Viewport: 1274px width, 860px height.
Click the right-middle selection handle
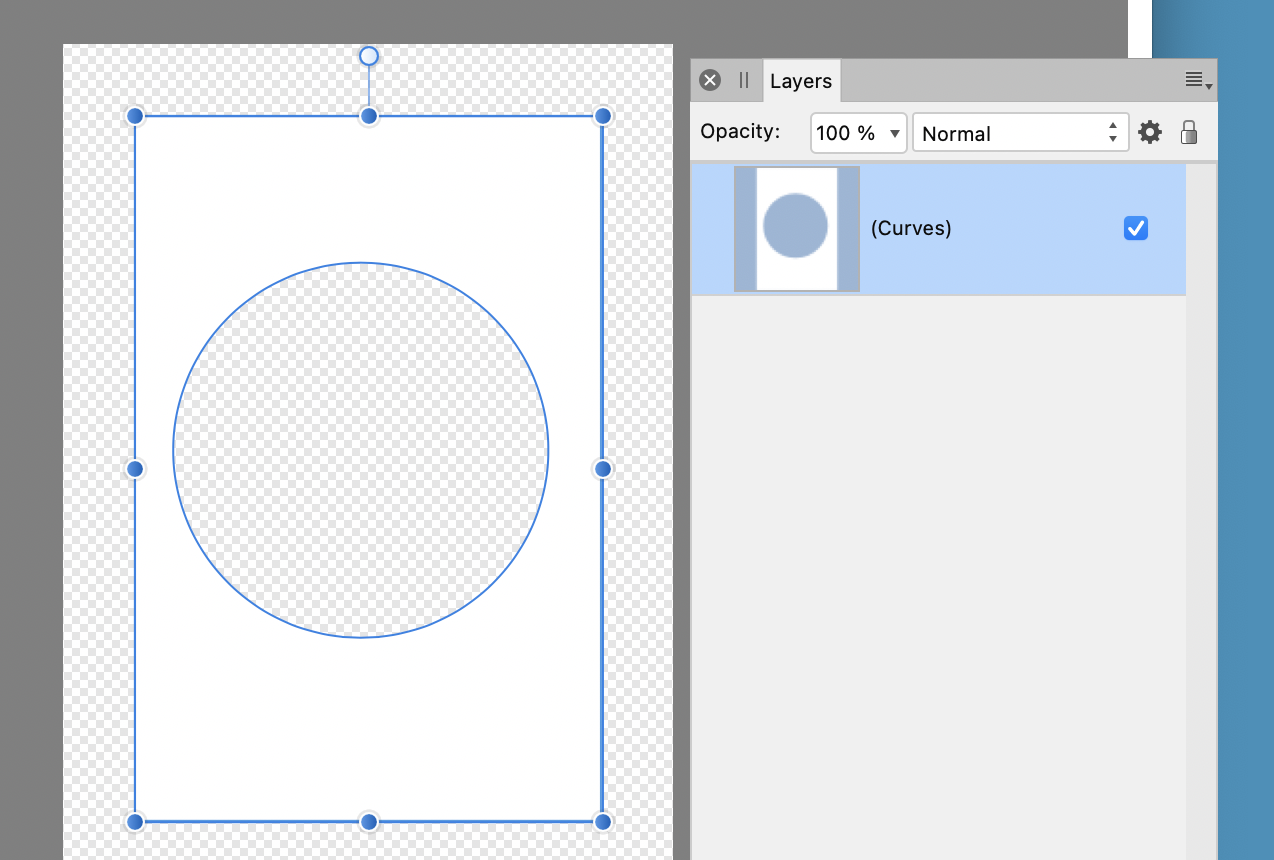(x=603, y=469)
